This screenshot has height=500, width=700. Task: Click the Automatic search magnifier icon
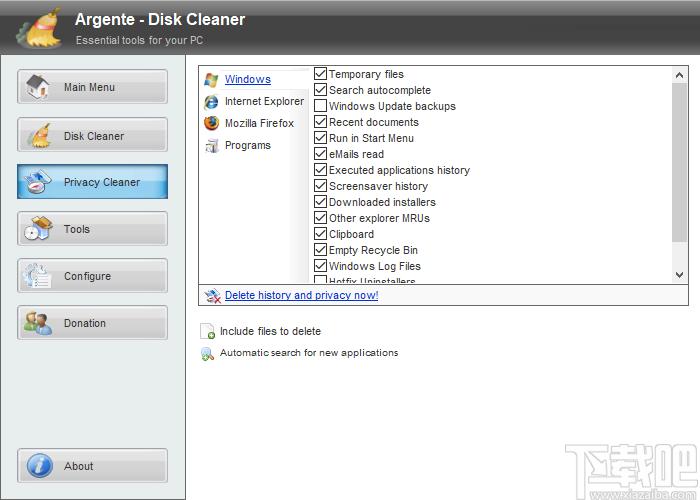coord(207,354)
